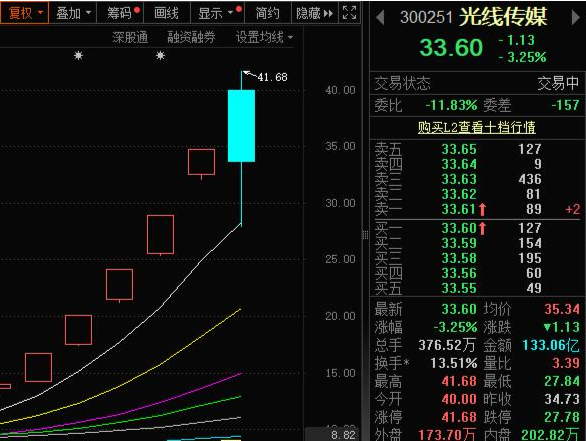Click sell-two price 33.62
Viewport: 586px width, 441px height.
coord(459,194)
